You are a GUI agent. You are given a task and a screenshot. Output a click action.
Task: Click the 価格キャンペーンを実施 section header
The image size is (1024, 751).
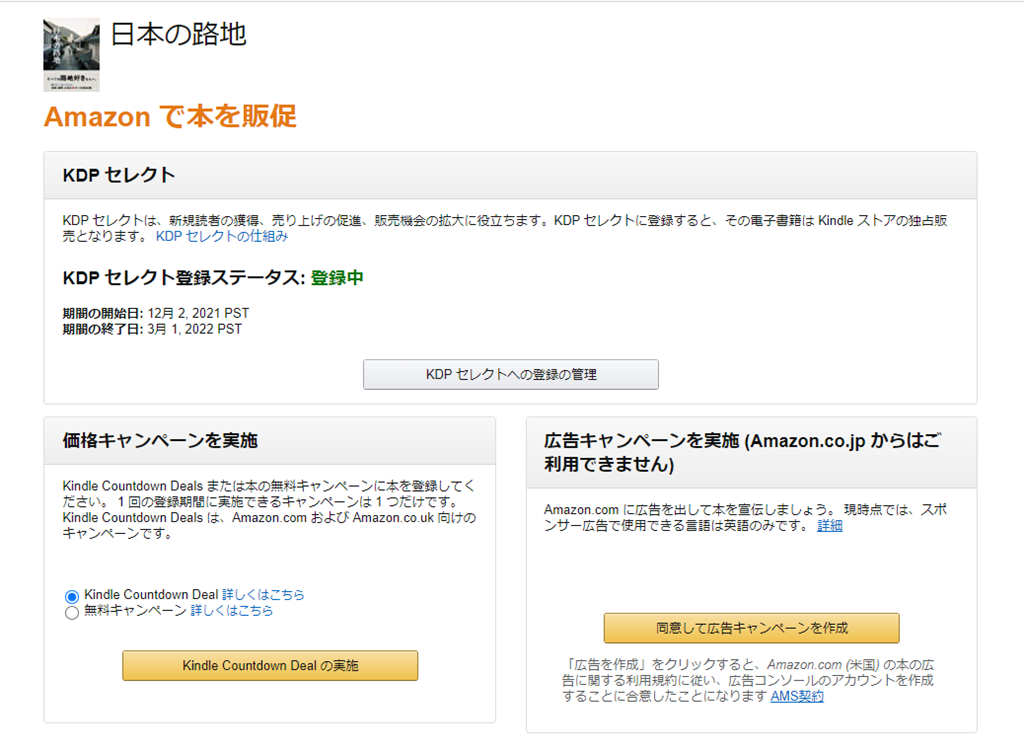(x=270, y=441)
